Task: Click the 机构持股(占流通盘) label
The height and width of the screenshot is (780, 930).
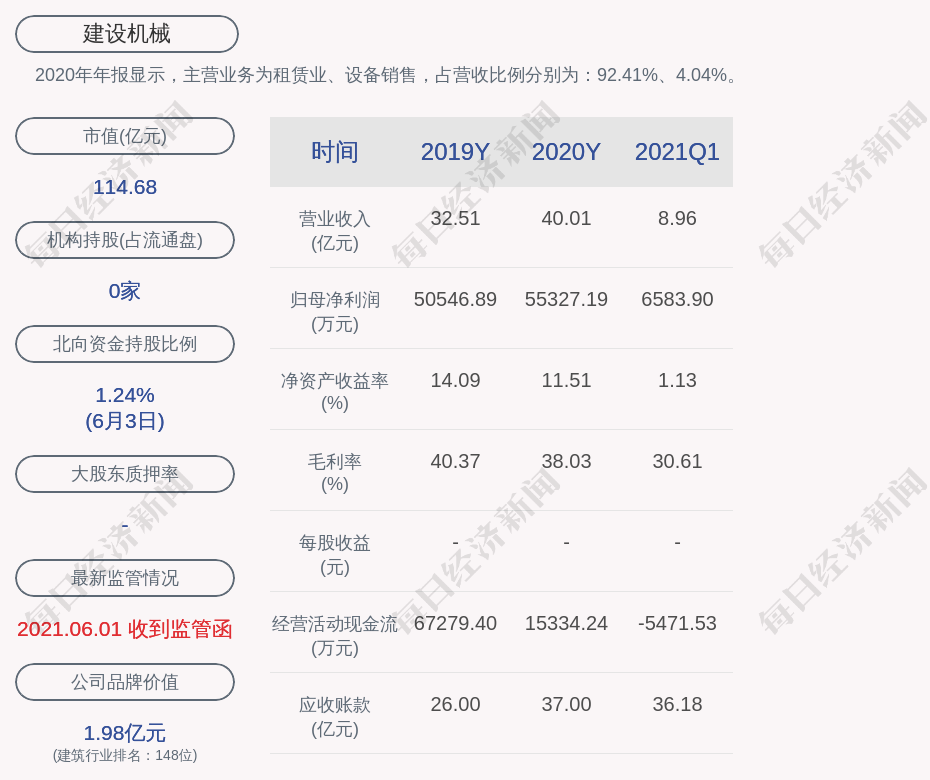Action: point(125,240)
